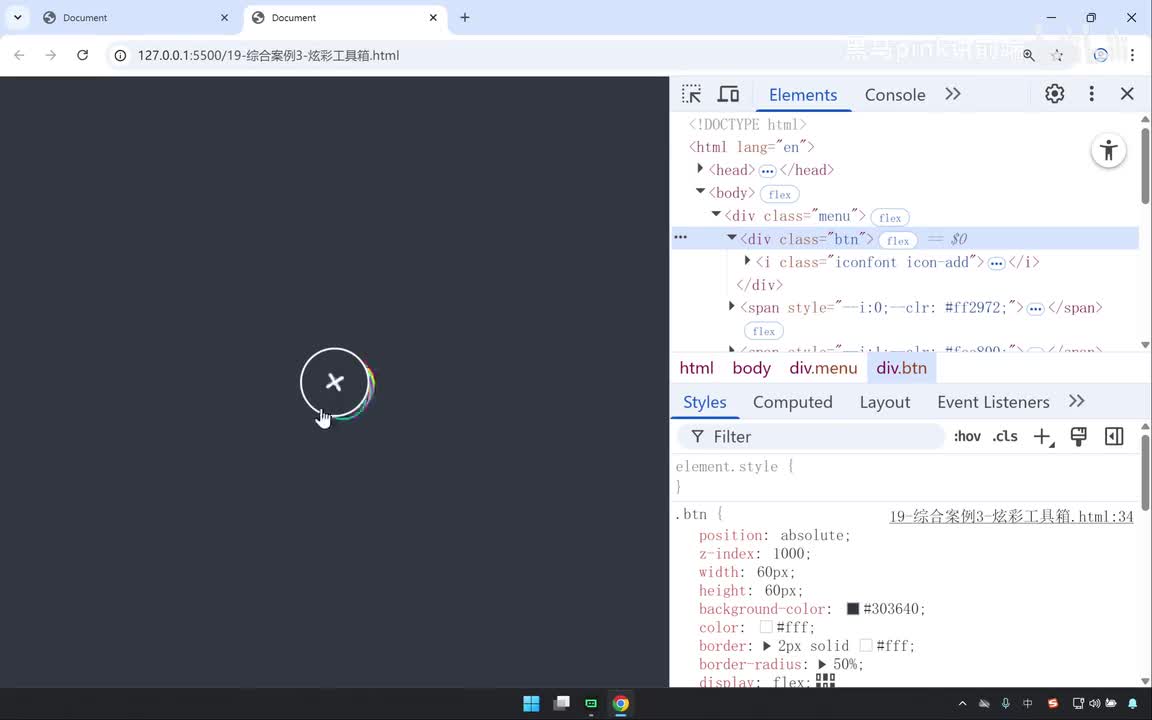Expand the border shorthand property triangle
This screenshot has width=1152, height=720.
766,646
